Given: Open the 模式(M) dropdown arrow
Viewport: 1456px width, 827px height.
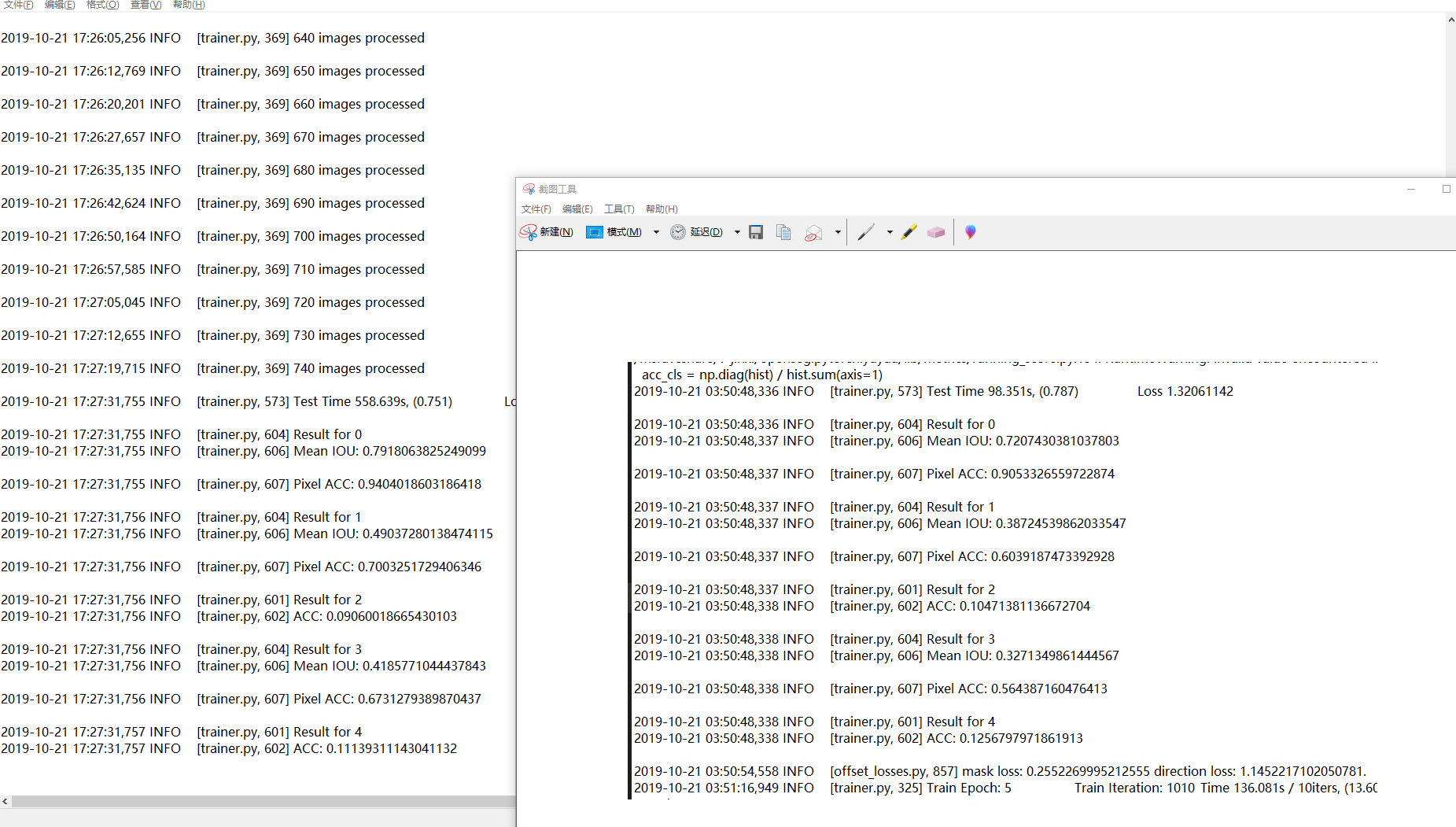Looking at the screenshot, I should pyautogui.click(x=656, y=232).
